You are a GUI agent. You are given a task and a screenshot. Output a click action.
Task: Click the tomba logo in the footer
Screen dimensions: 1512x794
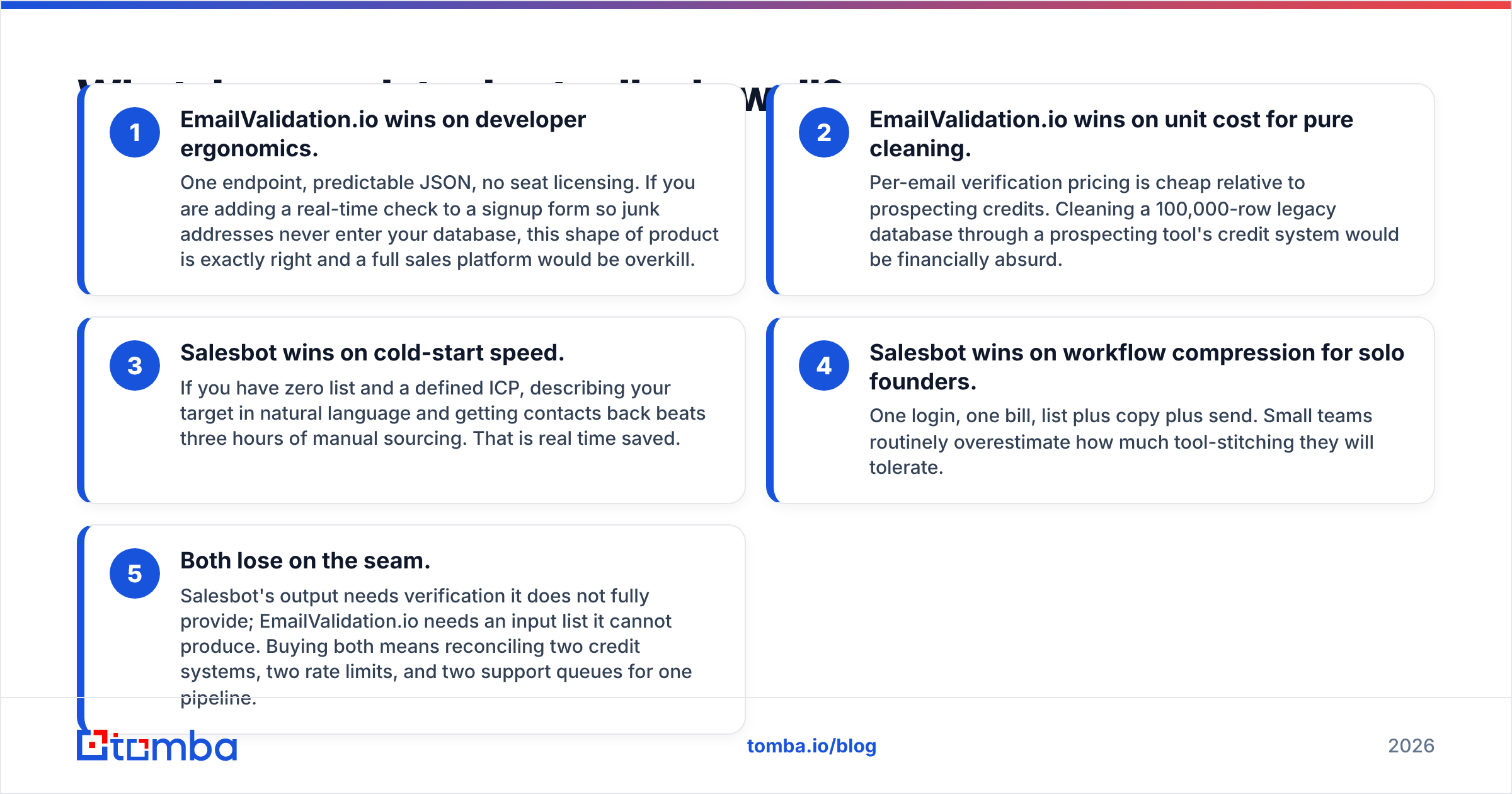point(157,745)
